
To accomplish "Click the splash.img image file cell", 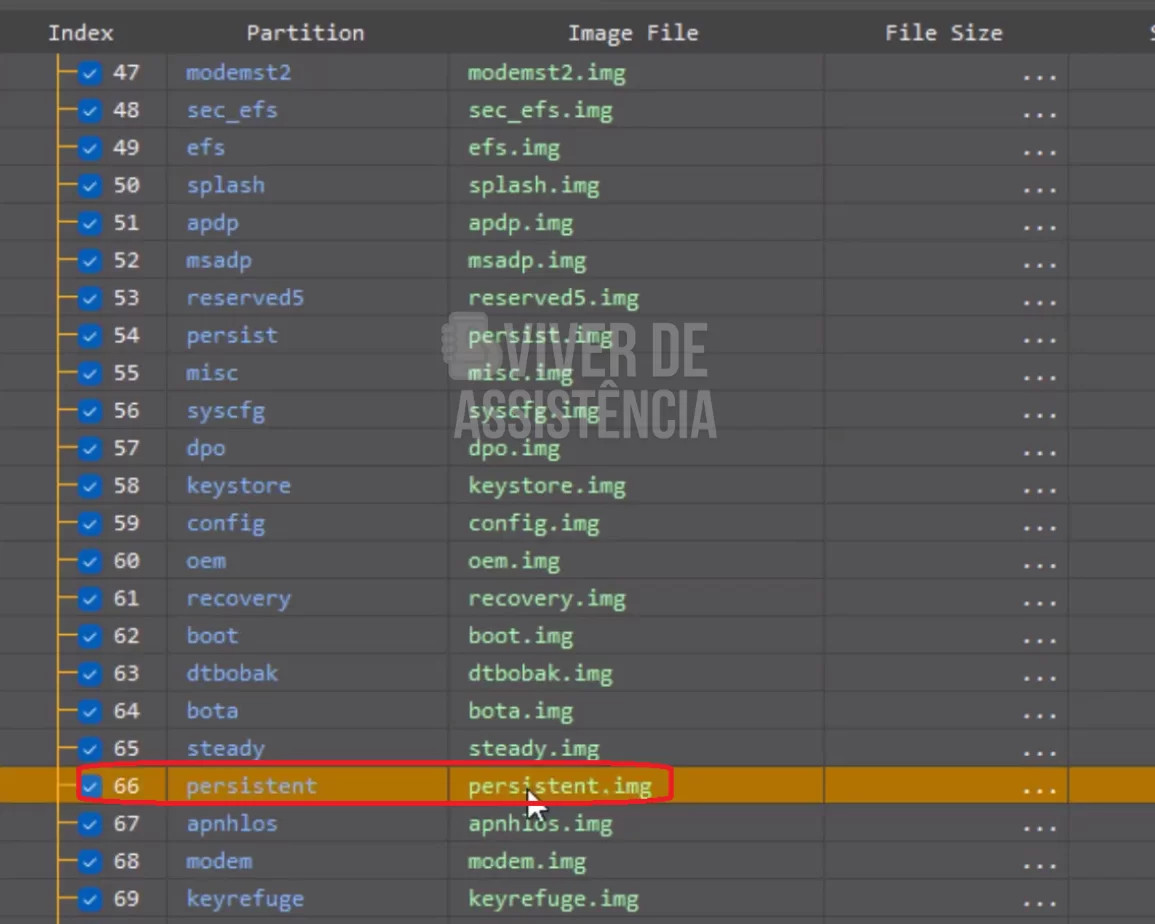I will tap(533, 186).
